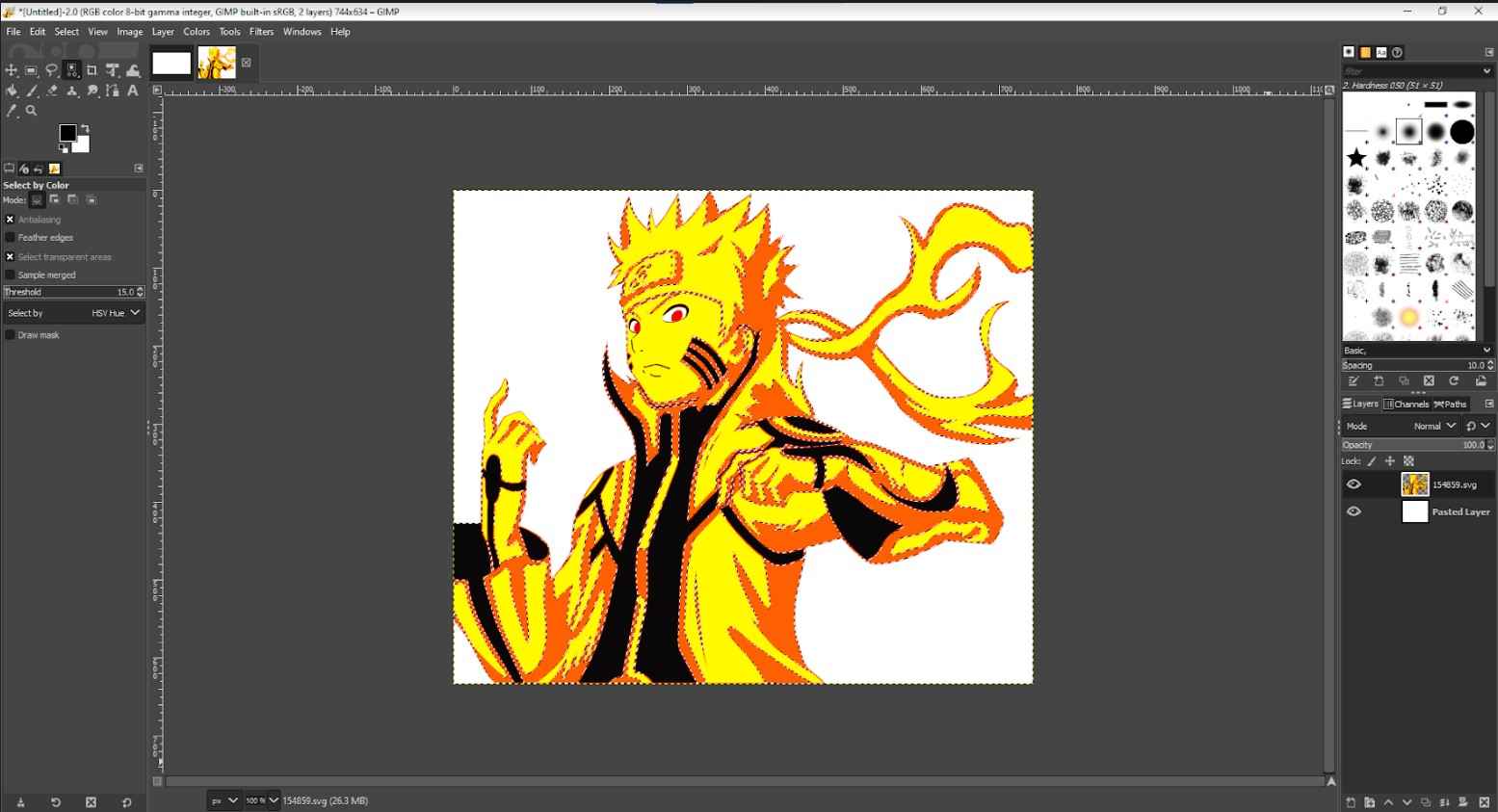Image resolution: width=1498 pixels, height=812 pixels.
Task: Enable Feather edges option
Action: [10, 237]
